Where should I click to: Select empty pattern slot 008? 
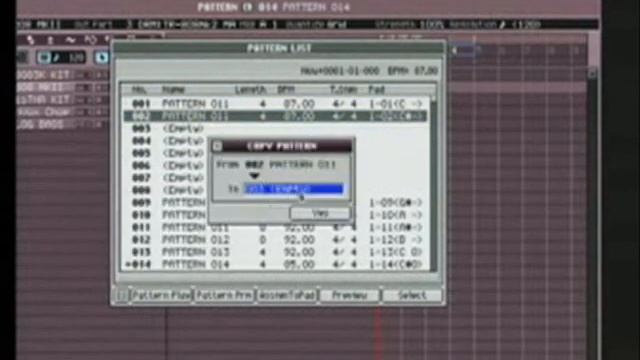(x=167, y=190)
